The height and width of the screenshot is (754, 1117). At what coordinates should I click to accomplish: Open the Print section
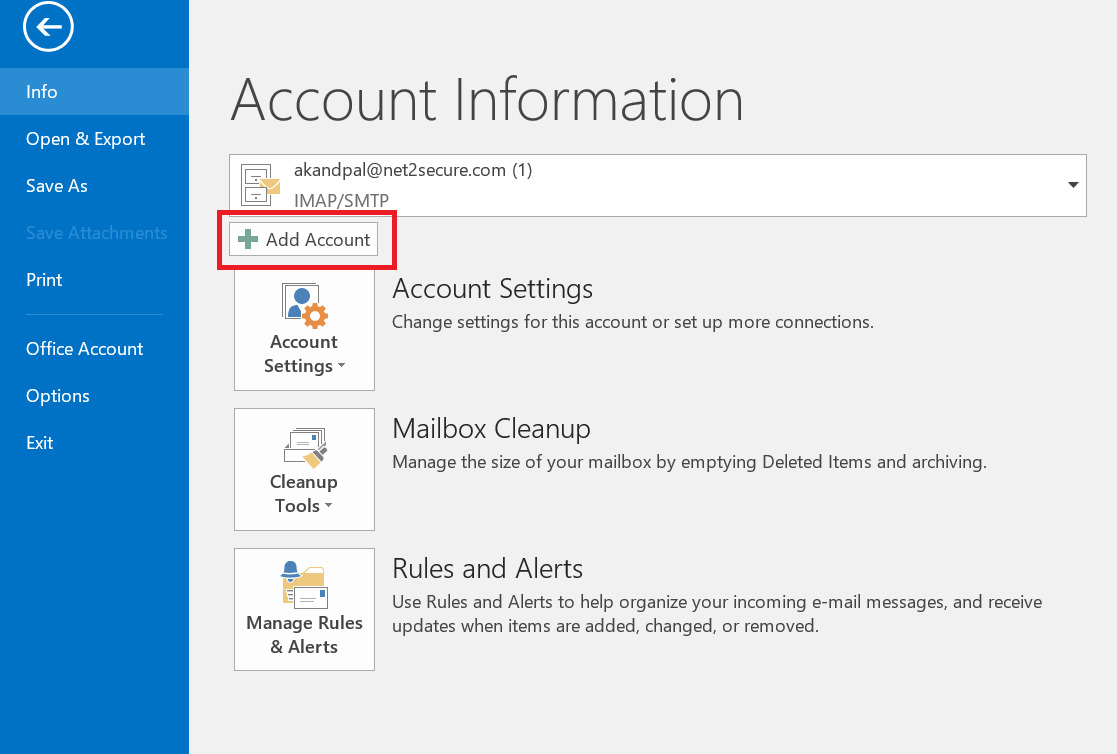[x=44, y=279]
